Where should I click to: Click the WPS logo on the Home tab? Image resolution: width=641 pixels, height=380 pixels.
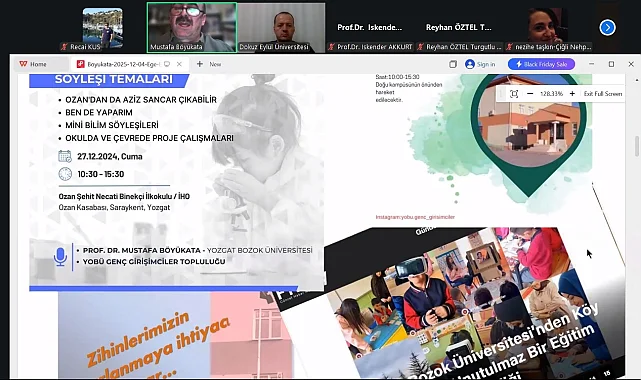pyautogui.click(x=23, y=64)
